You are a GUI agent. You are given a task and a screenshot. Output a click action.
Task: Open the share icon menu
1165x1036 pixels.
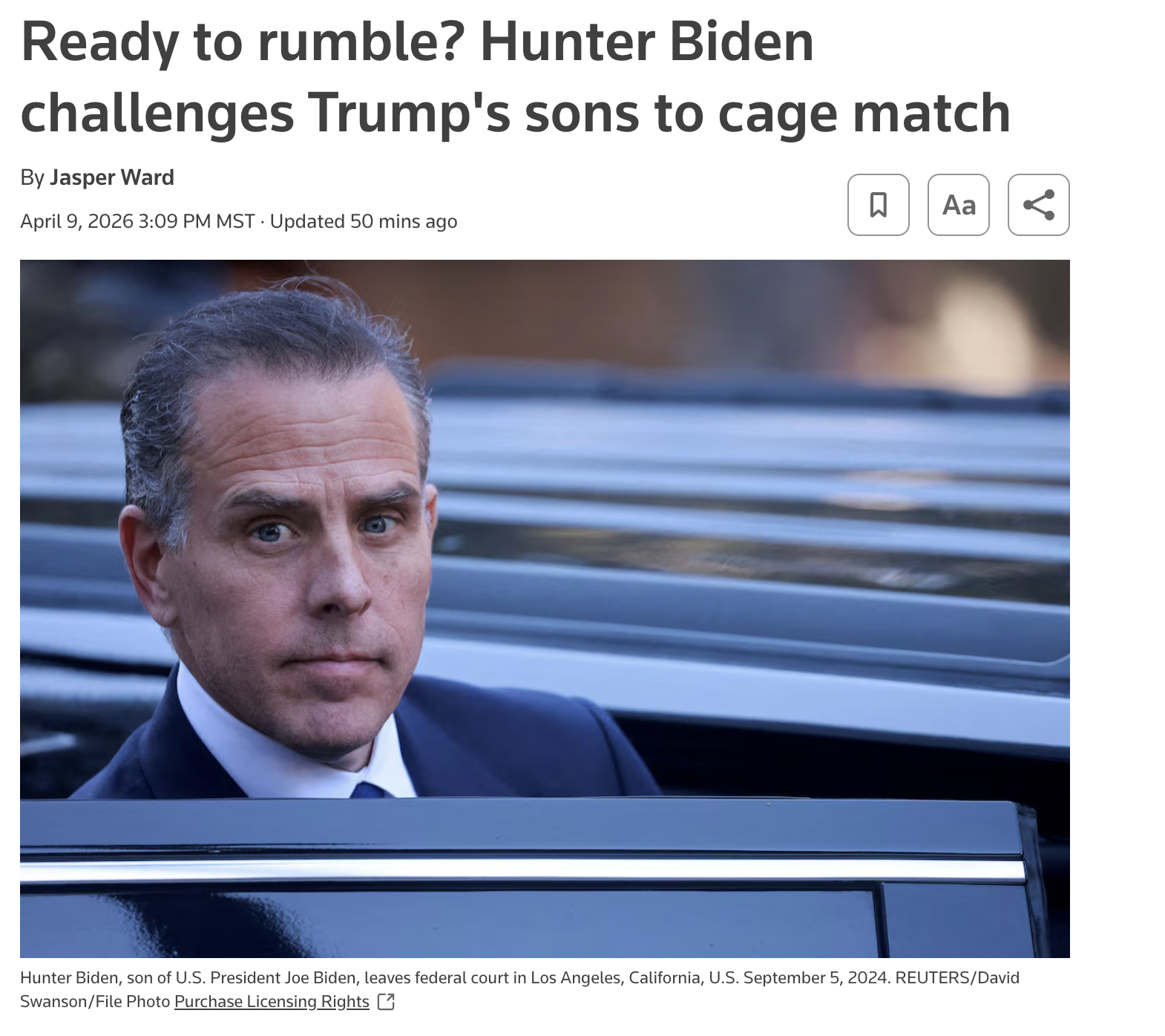click(x=1038, y=205)
